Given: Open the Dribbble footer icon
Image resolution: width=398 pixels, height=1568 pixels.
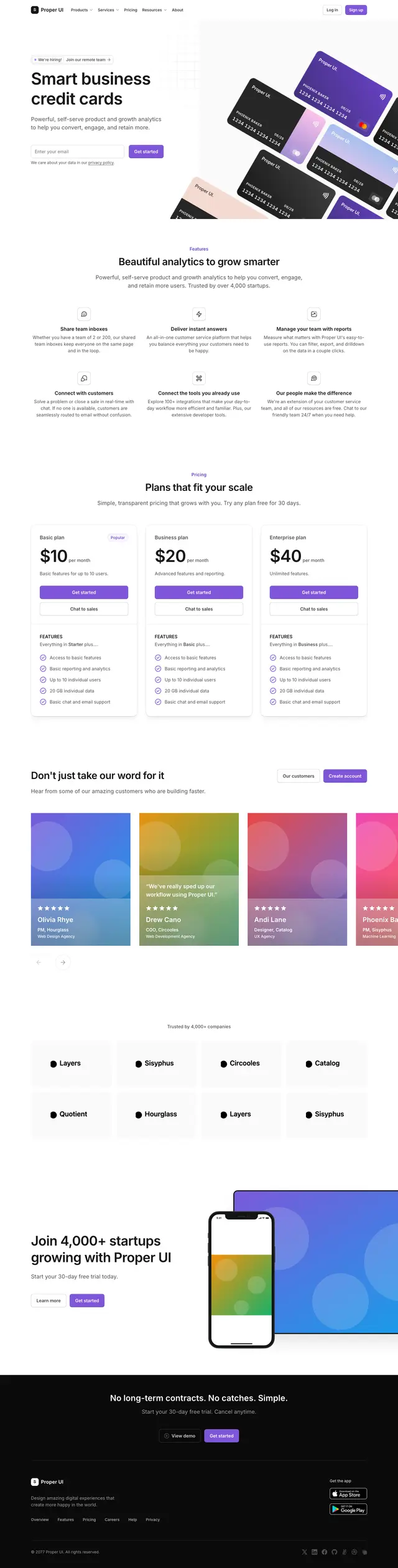Looking at the screenshot, I should click(x=354, y=1552).
